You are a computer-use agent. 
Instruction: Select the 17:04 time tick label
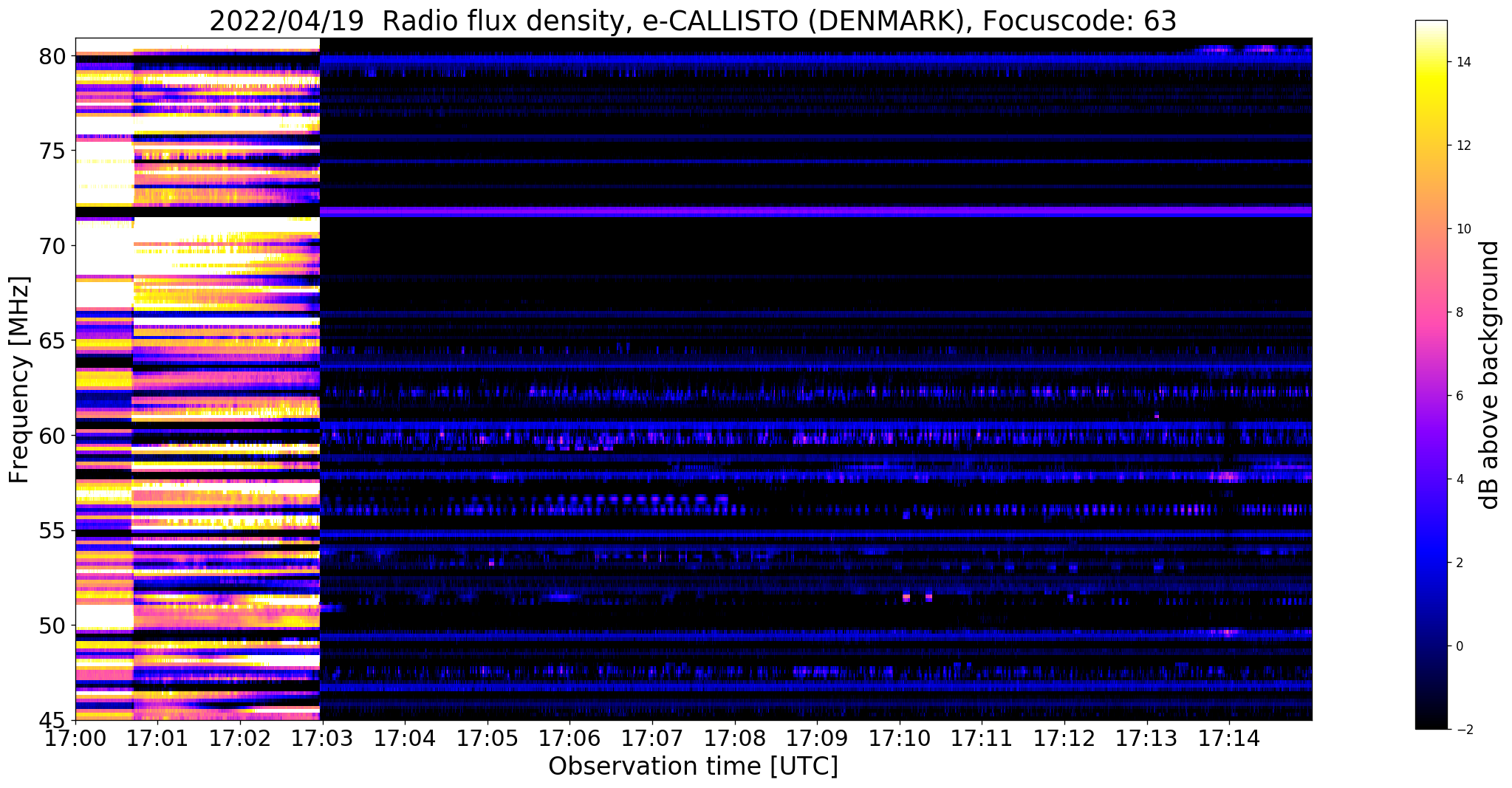[404, 739]
